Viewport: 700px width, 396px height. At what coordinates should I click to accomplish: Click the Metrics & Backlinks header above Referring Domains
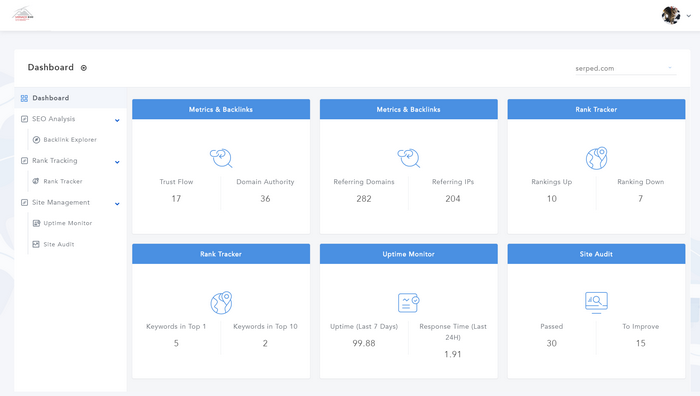click(408, 109)
